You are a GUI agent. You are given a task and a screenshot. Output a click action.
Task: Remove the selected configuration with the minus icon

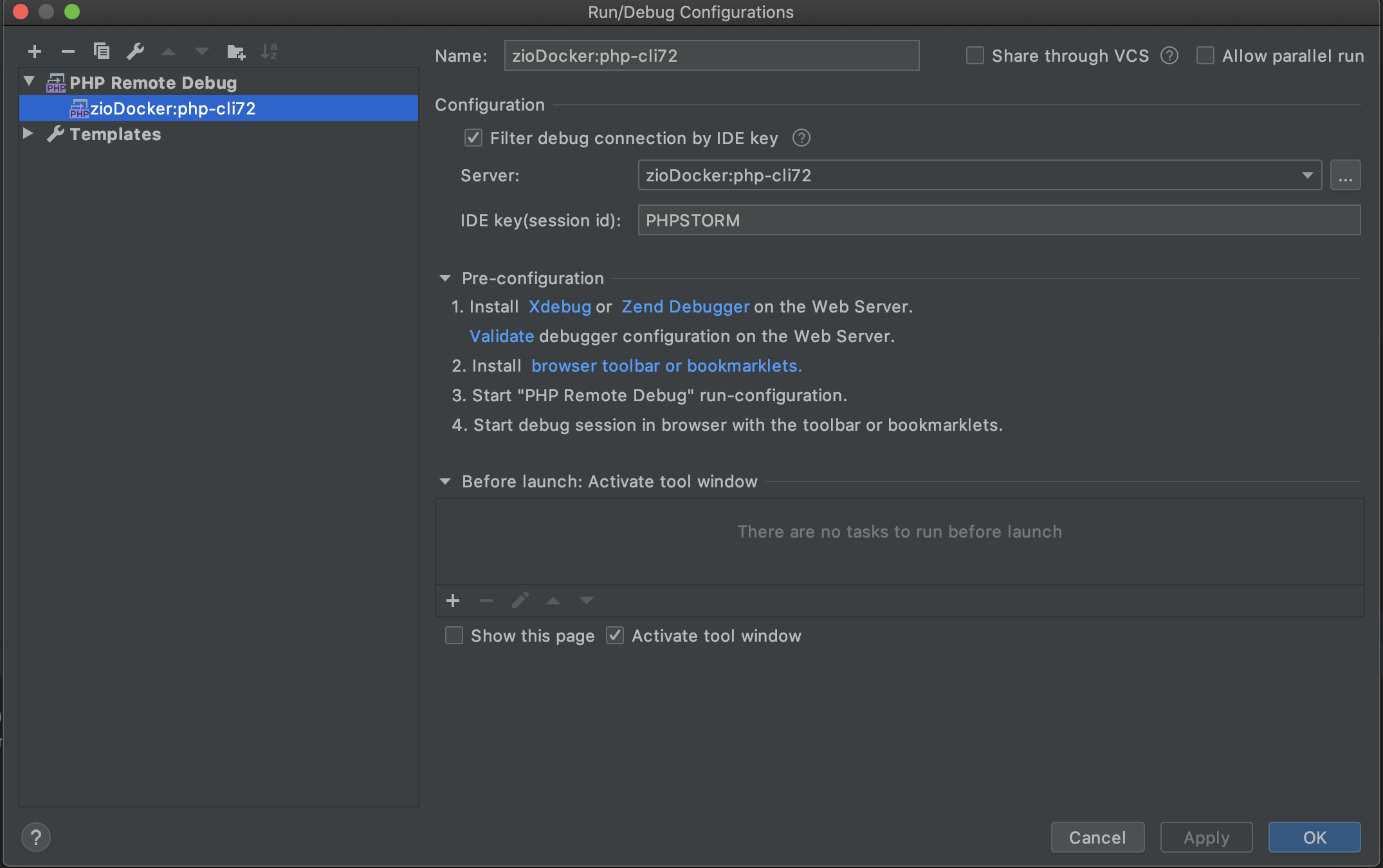click(x=68, y=51)
